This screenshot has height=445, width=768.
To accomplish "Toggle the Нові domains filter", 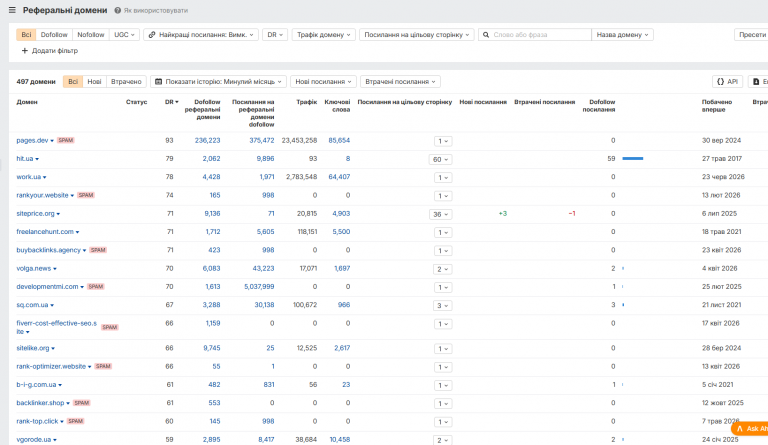I will click(x=94, y=82).
